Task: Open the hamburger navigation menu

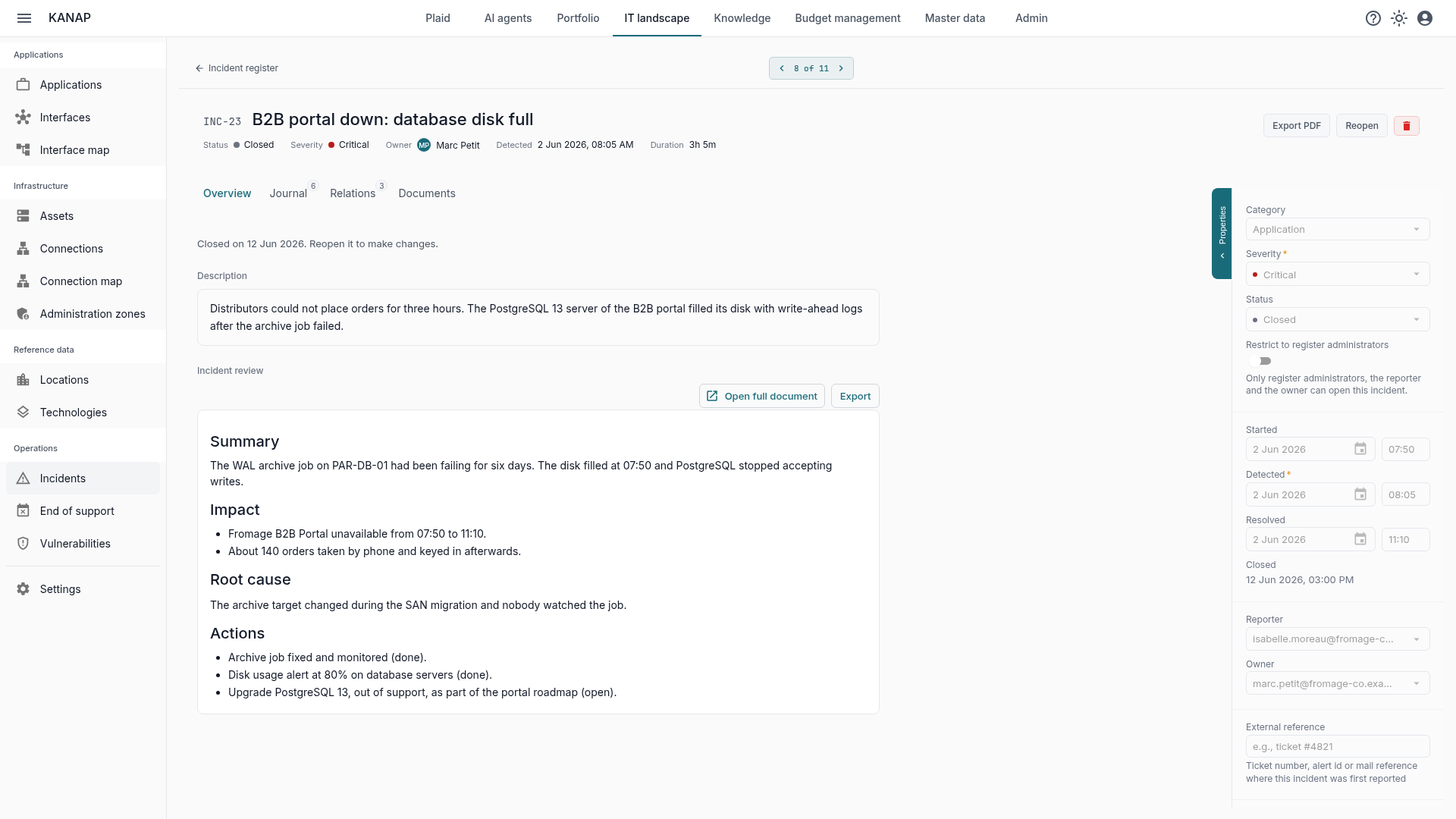Action: coord(24,18)
